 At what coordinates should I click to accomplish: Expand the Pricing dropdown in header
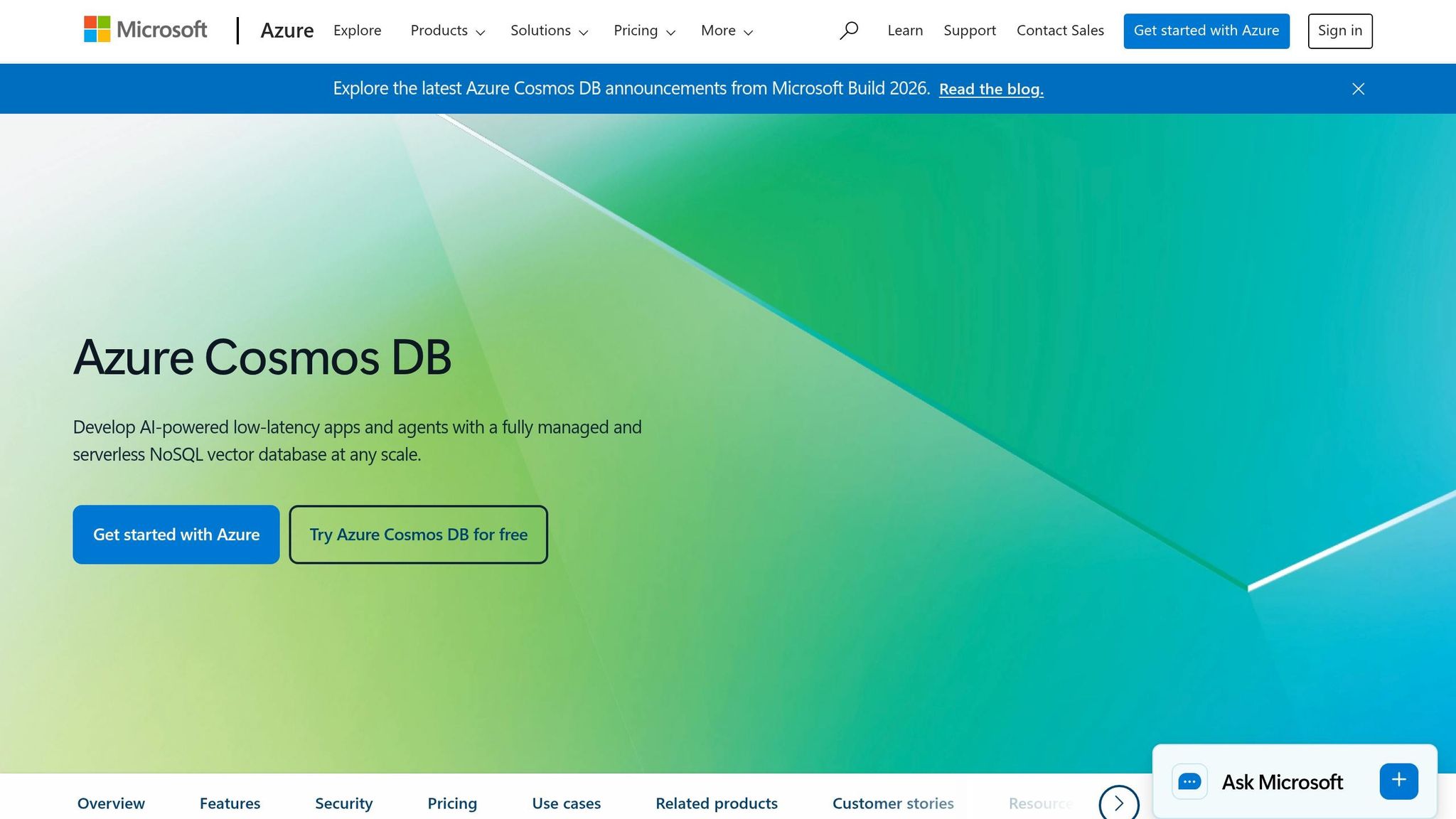(645, 31)
